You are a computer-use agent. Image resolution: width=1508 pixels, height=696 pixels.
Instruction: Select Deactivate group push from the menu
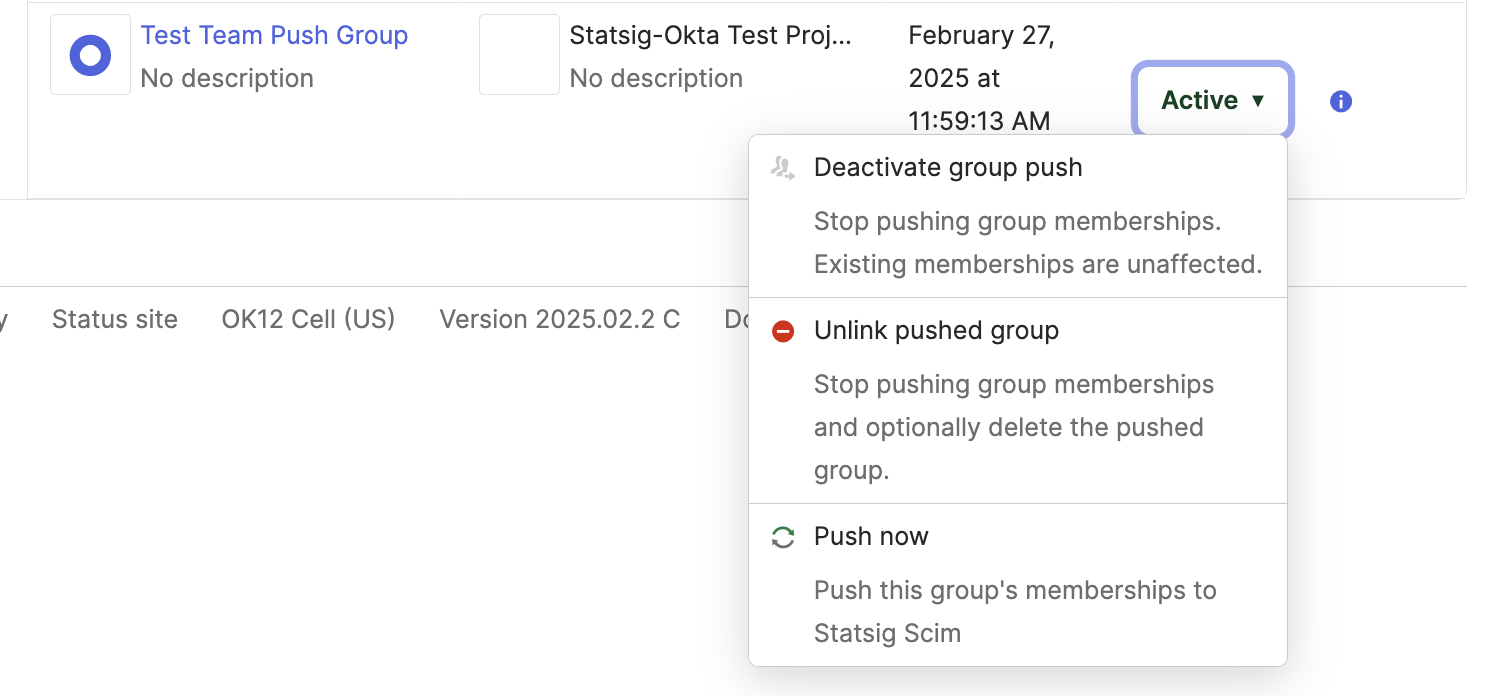coord(948,167)
